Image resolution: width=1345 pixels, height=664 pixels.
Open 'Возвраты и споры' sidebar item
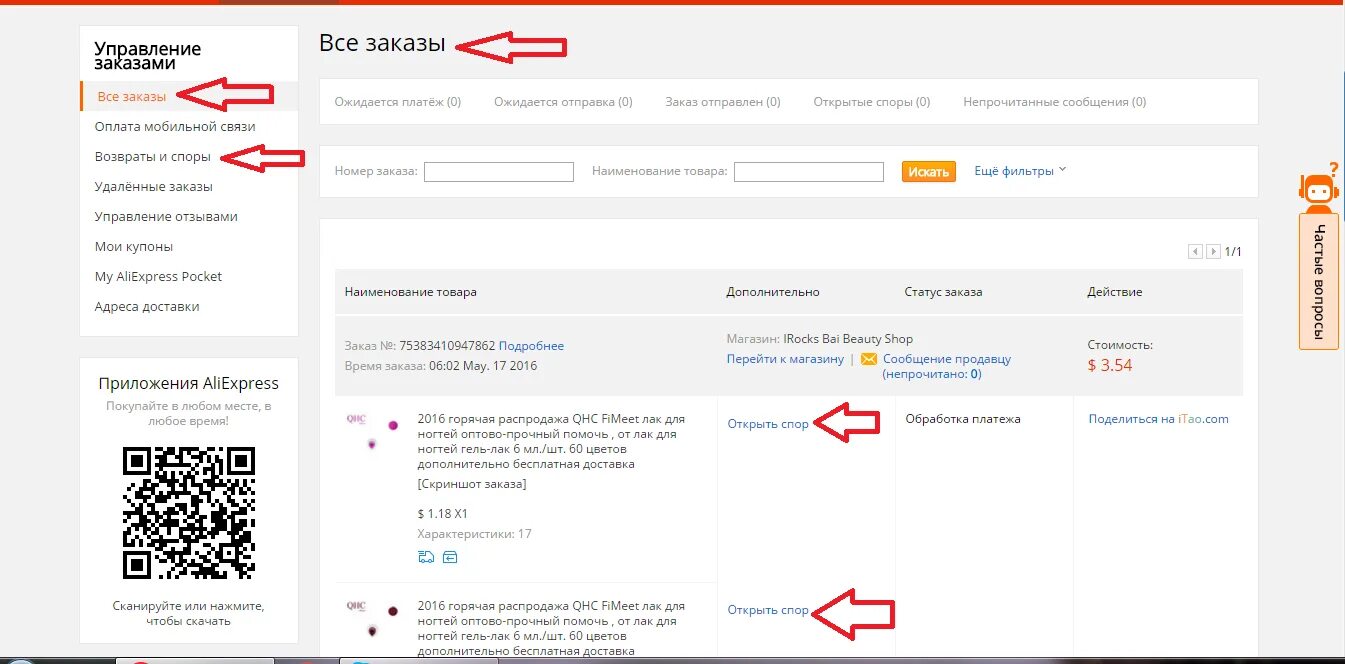(152, 156)
